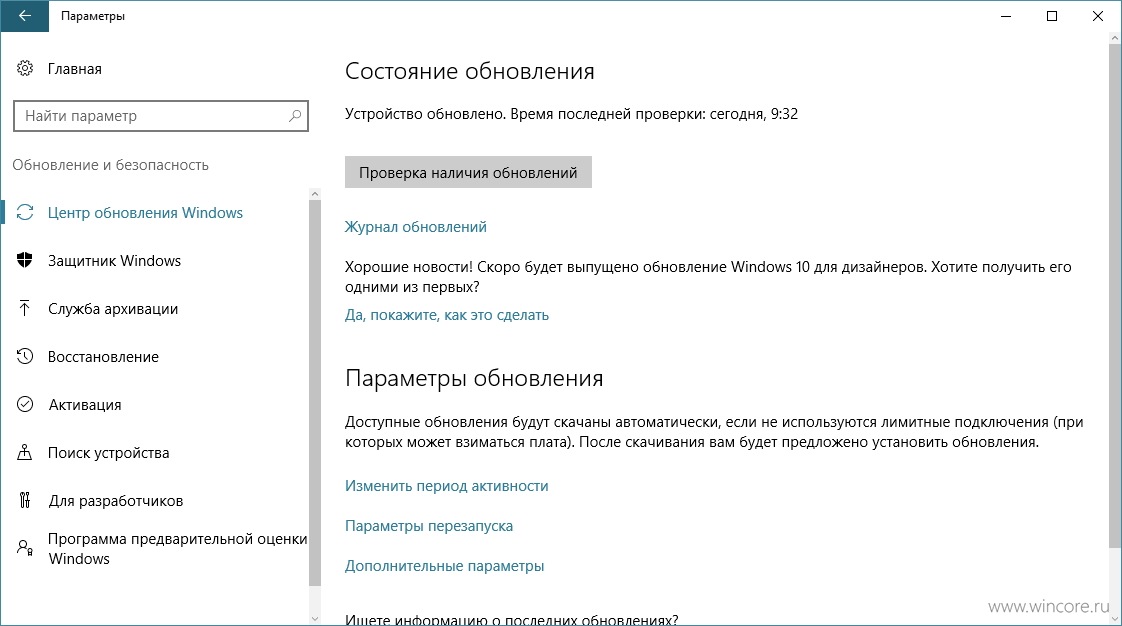
Task: Click the Activation checkmark circle icon
Action: click(25, 404)
